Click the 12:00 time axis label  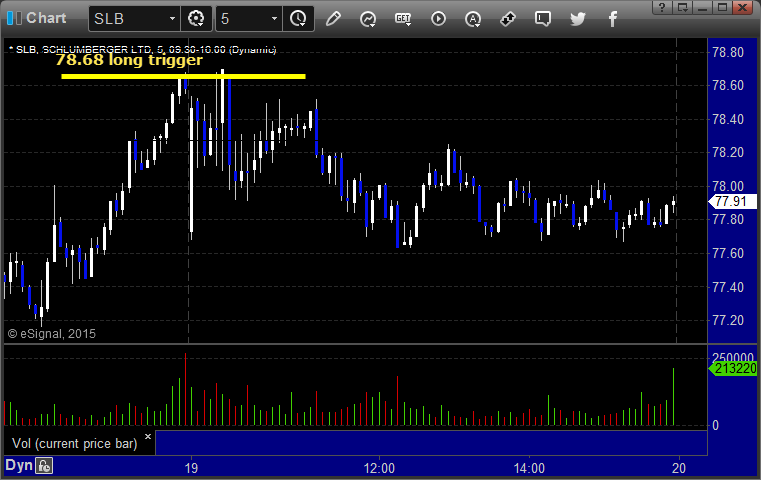379,468
